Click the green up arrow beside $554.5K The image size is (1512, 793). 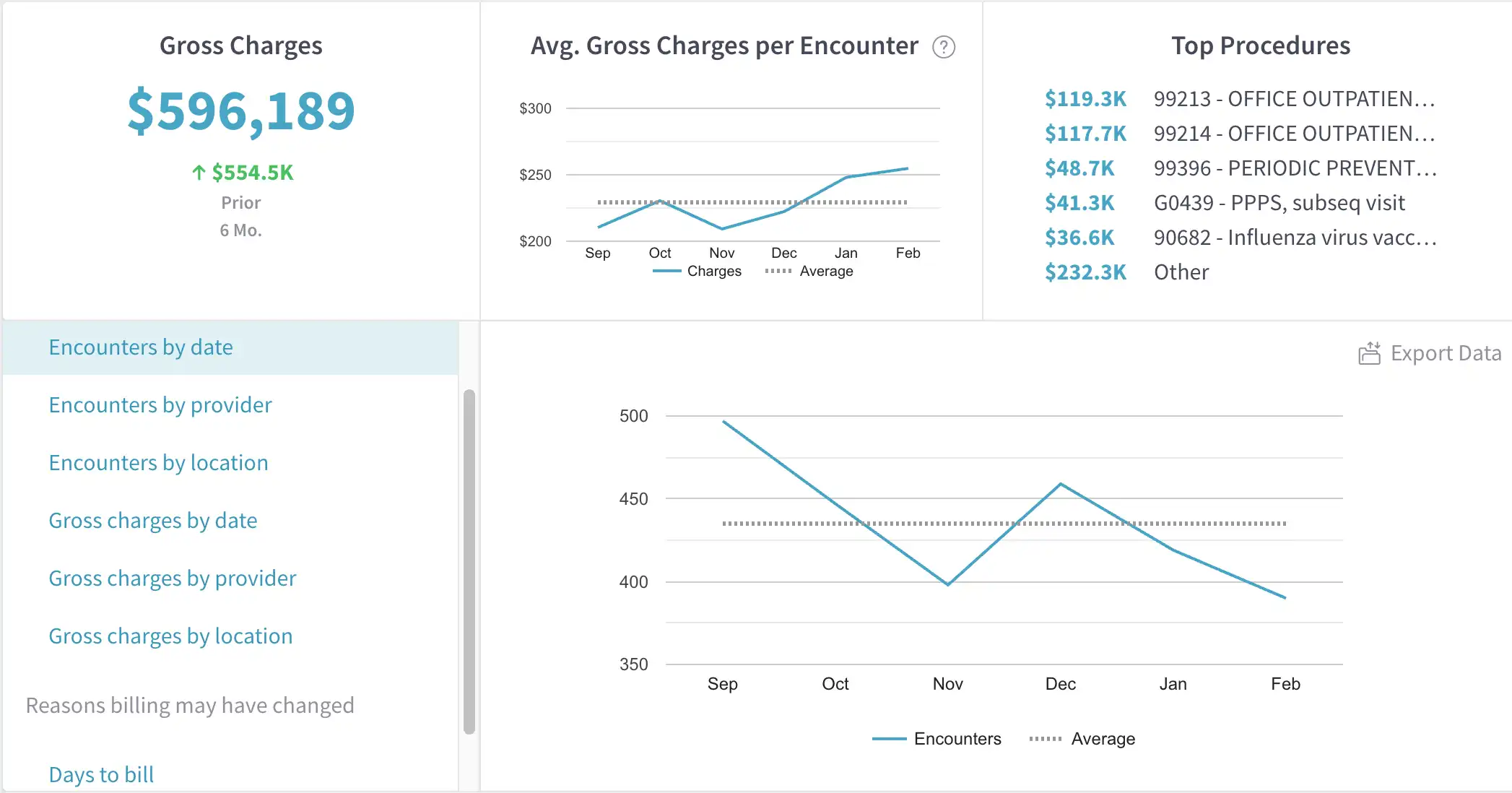pos(199,173)
